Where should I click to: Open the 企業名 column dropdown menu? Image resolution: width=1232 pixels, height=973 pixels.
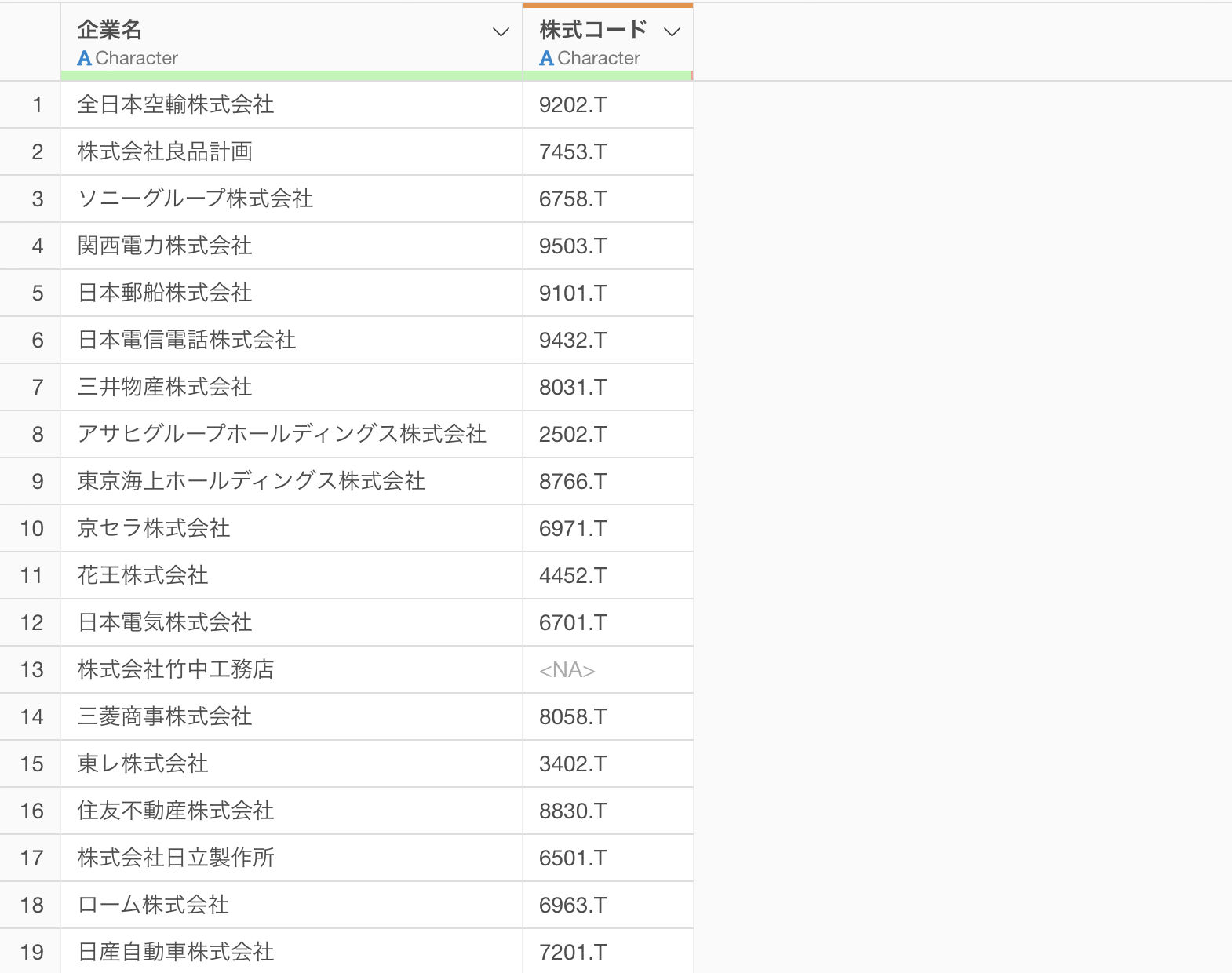tap(500, 32)
